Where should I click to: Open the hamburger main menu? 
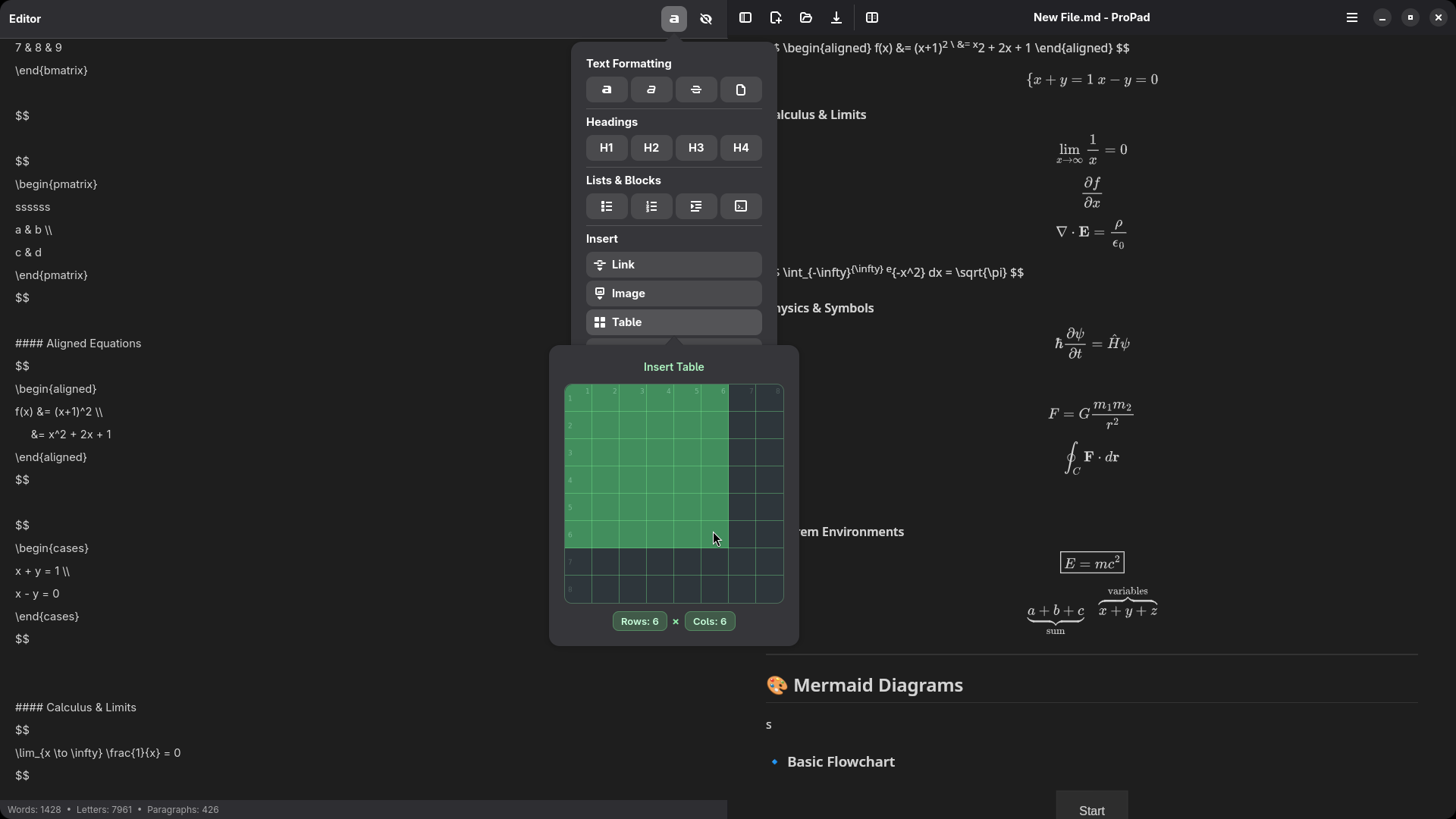(x=1351, y=17)
